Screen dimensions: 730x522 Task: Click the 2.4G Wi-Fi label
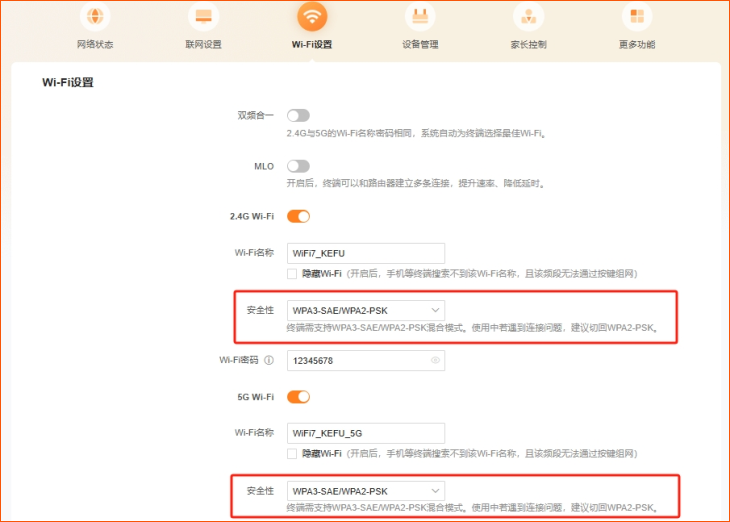(x=252, y=216)
